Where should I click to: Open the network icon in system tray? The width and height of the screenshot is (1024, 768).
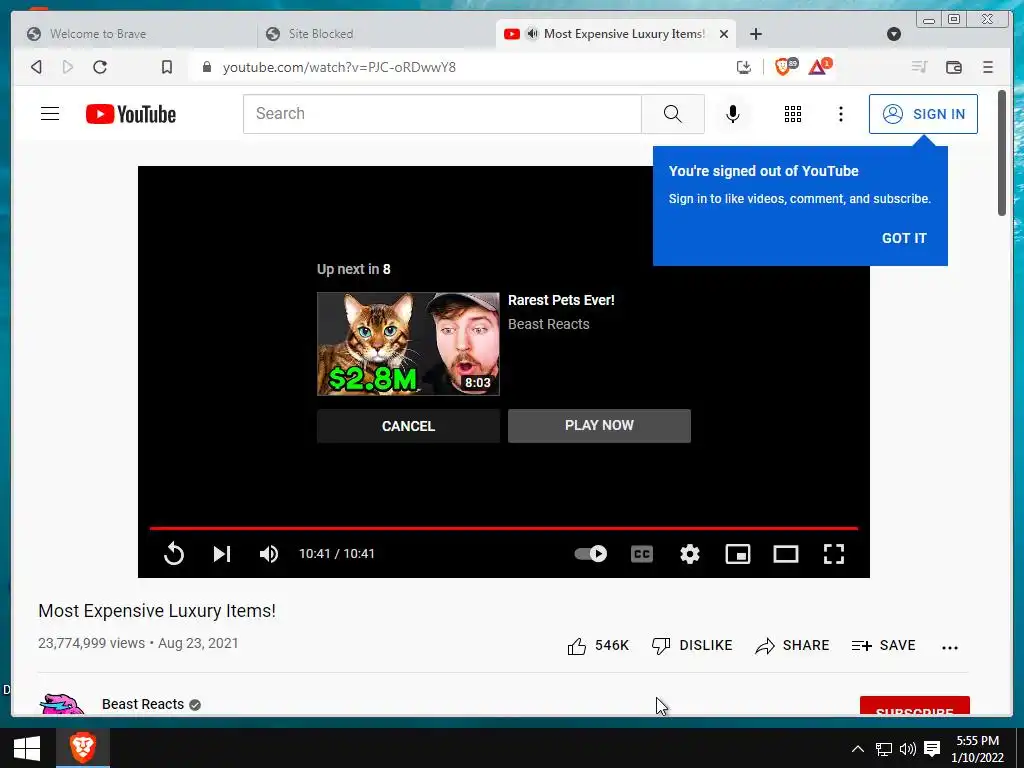(884, 748)
